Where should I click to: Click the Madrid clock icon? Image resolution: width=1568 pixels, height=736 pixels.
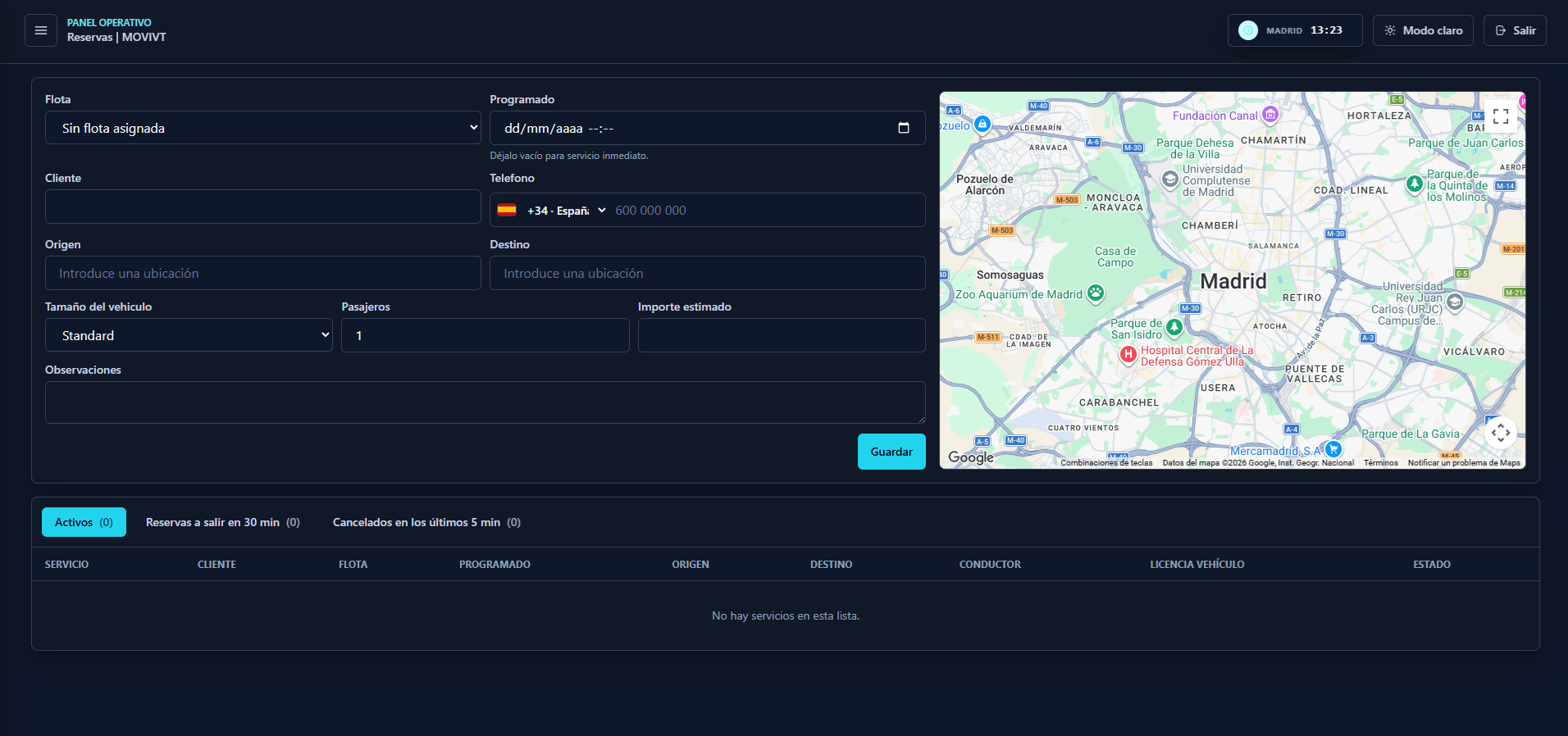coord(1248,30)
